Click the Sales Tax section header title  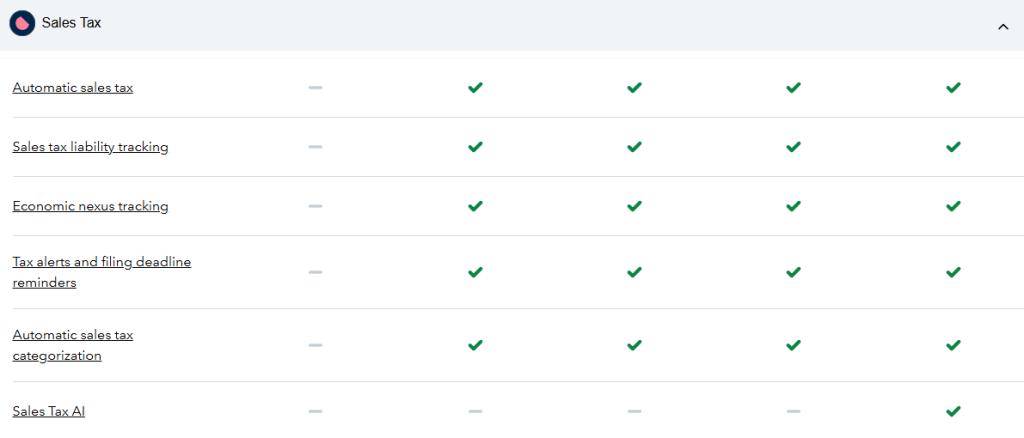(x=71, y=23)
